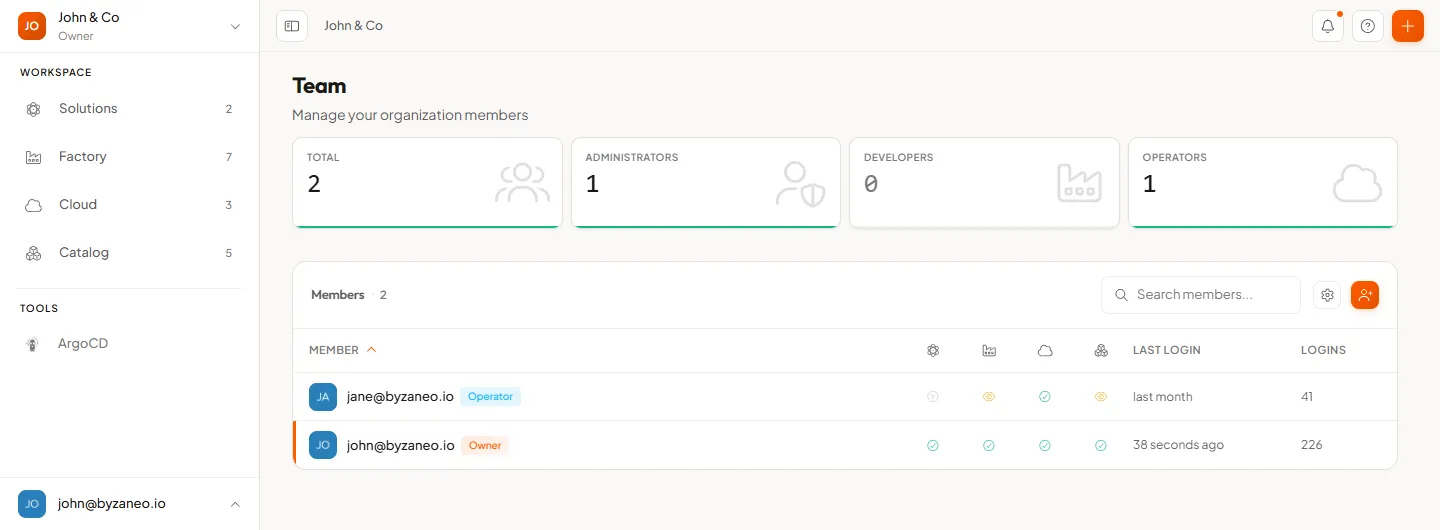Click the ArgoCD tool icon
Viewport: 1440px width, 530px height.
(x=33, y=344)
